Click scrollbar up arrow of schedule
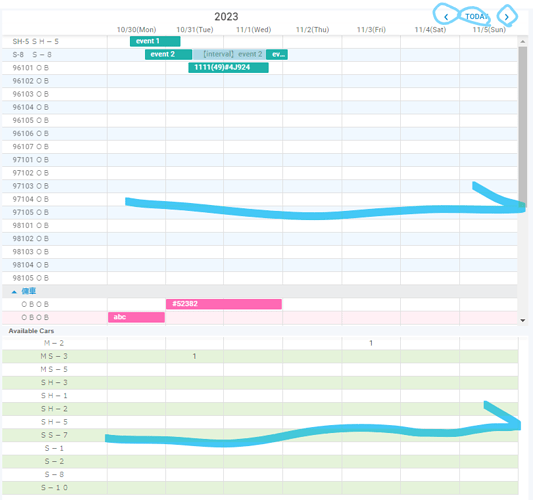 coord(522,41)
